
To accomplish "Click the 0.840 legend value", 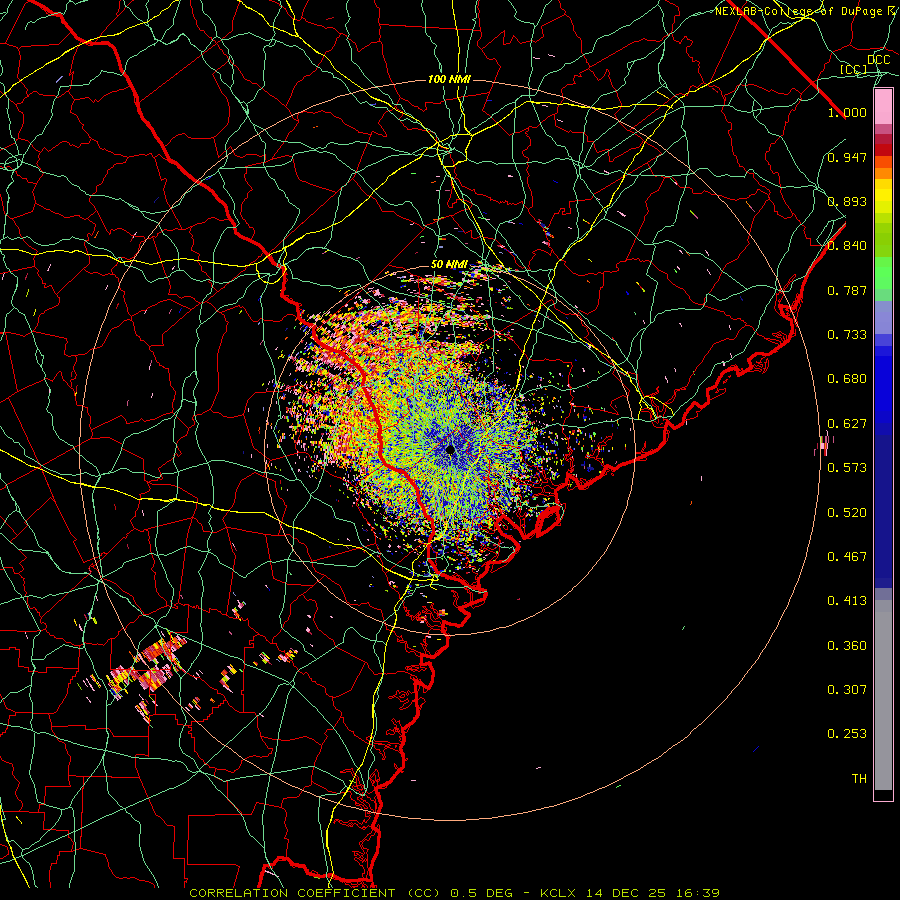I will click(x=847, y=246).
